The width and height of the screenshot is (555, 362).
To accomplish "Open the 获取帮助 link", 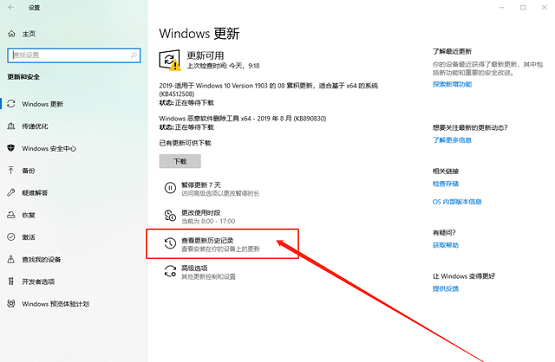I will [446, 245].
